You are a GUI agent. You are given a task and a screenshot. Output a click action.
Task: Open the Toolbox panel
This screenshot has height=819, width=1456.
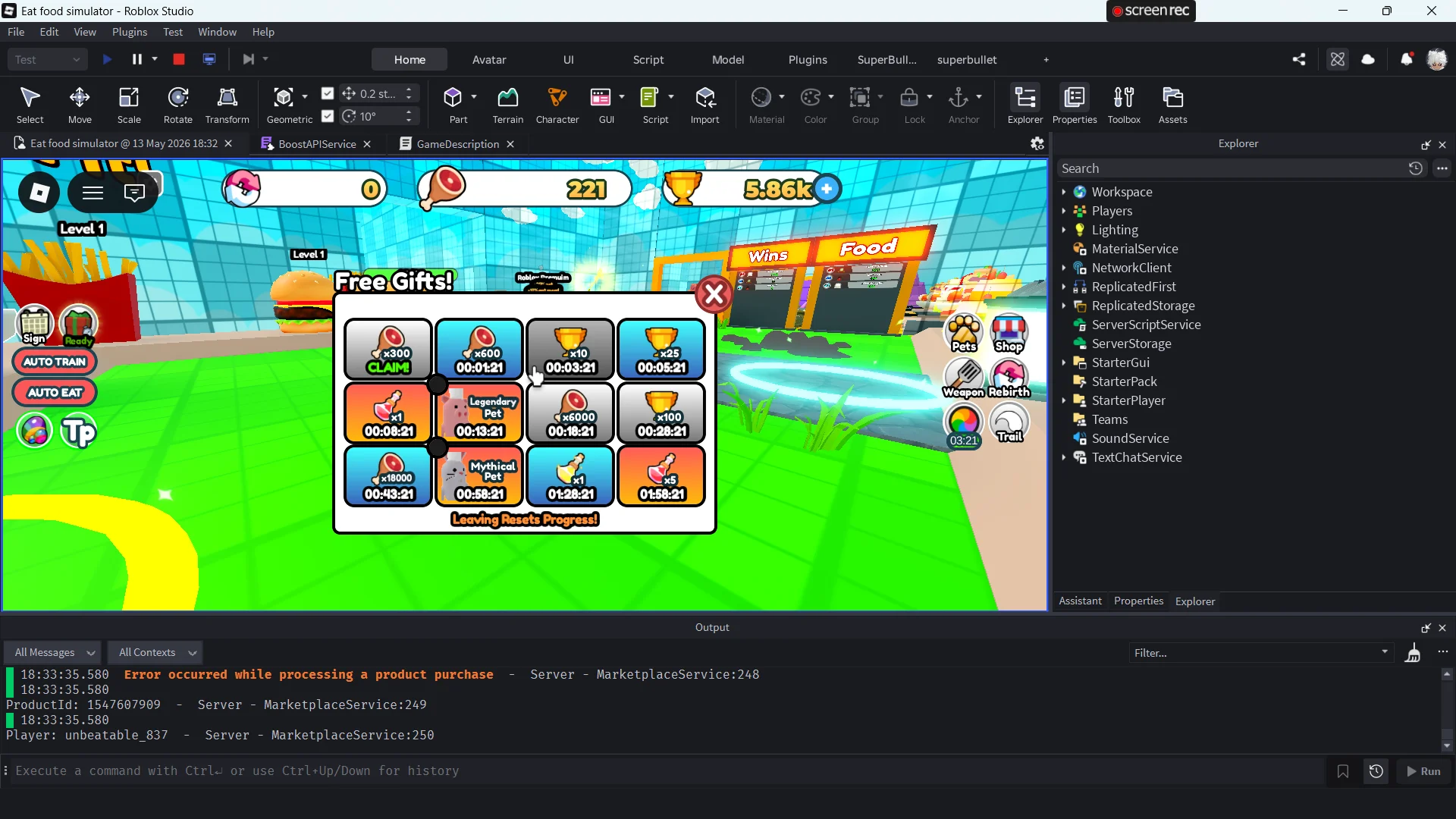pyautogui.click(x=1124, y=105)
